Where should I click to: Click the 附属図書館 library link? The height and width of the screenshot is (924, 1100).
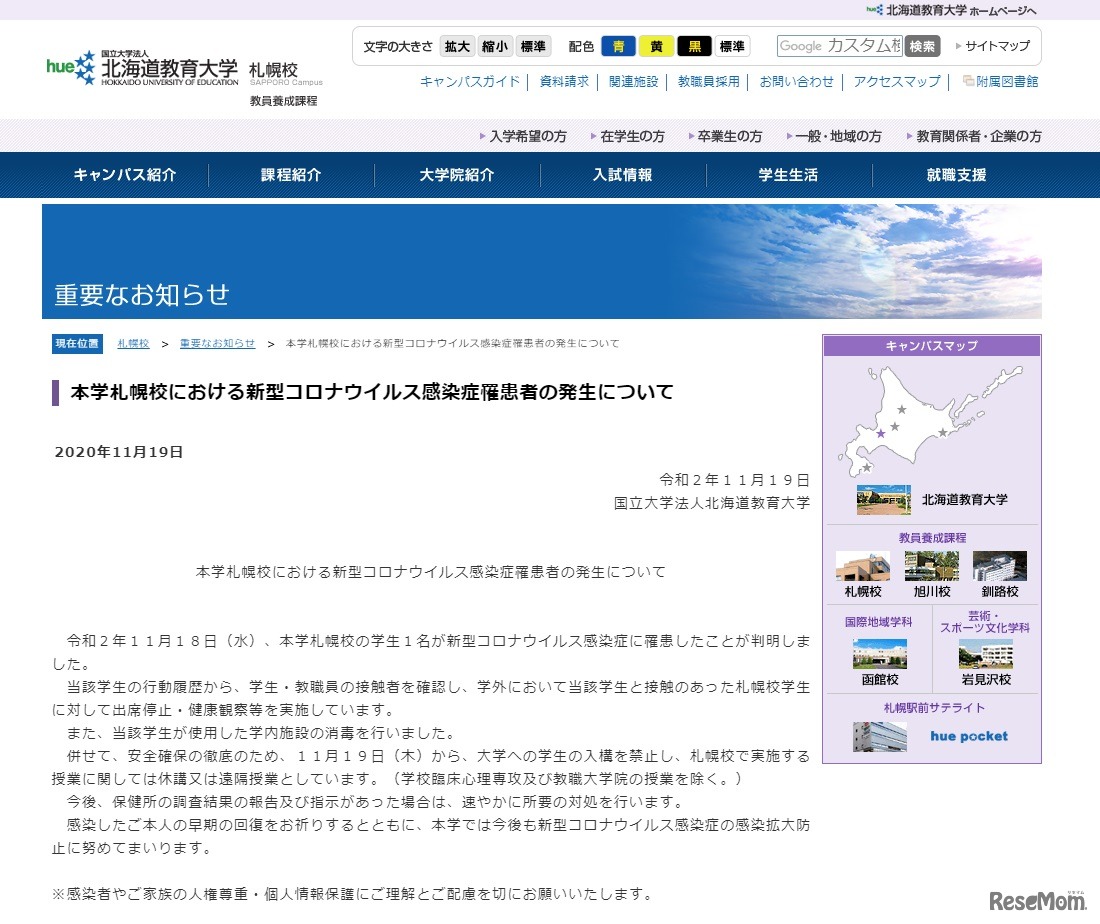click(1003, 82)
